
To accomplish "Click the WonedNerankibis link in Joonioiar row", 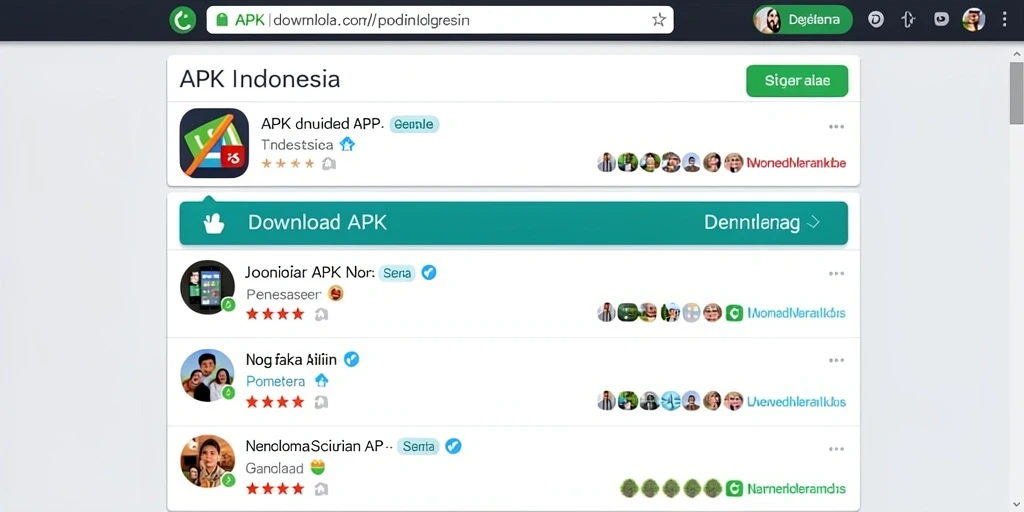I will 795,313.
